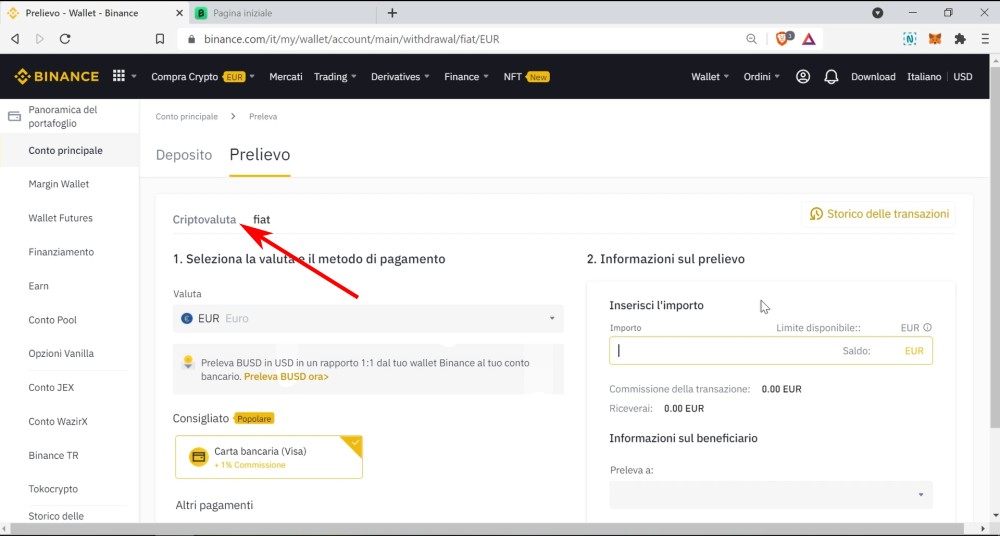Open Conto JEX in sidebar
1000x536 pixels.
51,387
